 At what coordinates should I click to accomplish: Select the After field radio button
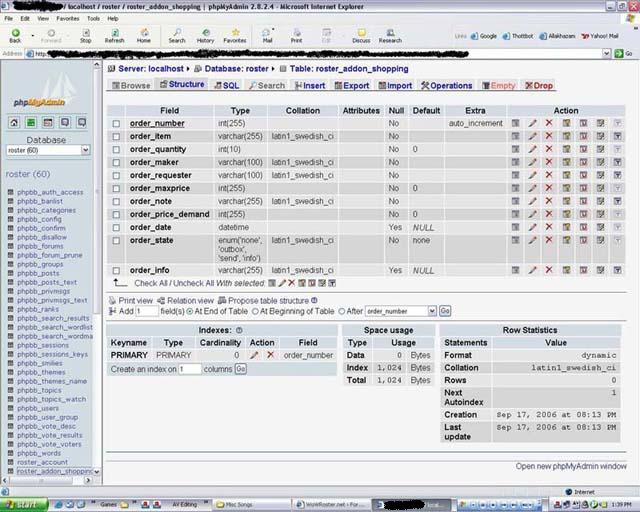point(342,312)
